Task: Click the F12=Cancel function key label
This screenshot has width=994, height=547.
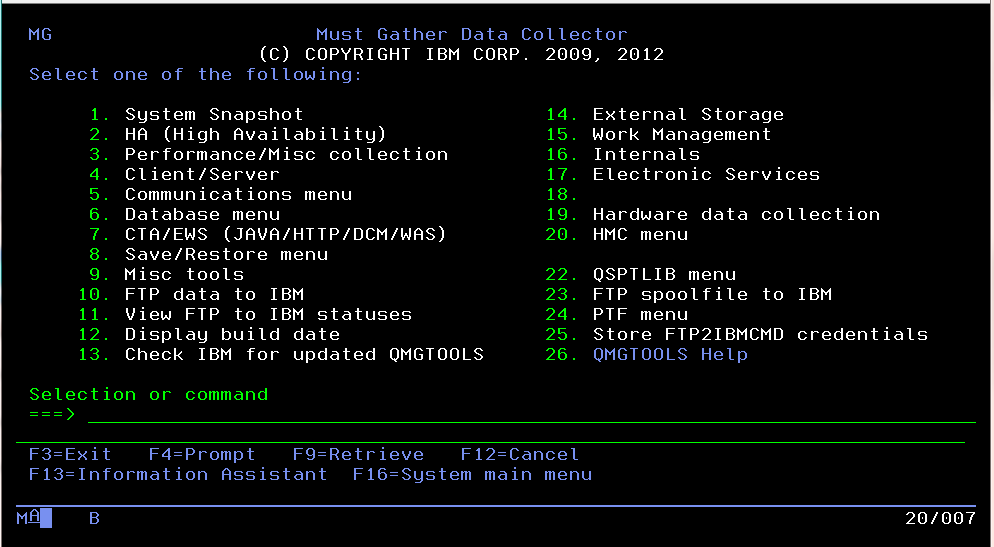Action: pos(519,454)
